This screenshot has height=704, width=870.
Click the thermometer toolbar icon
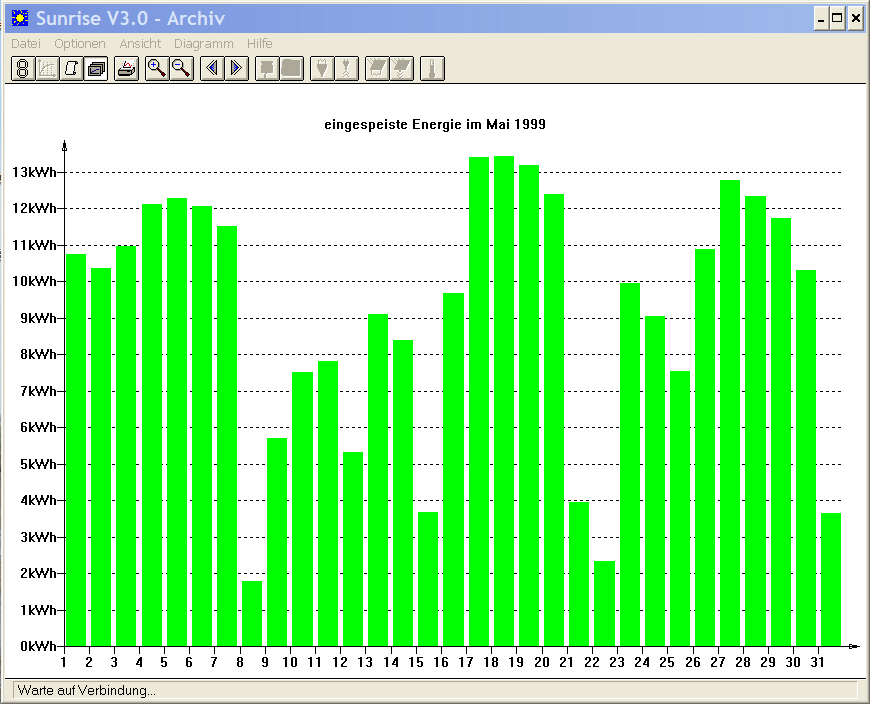point(432,69)
